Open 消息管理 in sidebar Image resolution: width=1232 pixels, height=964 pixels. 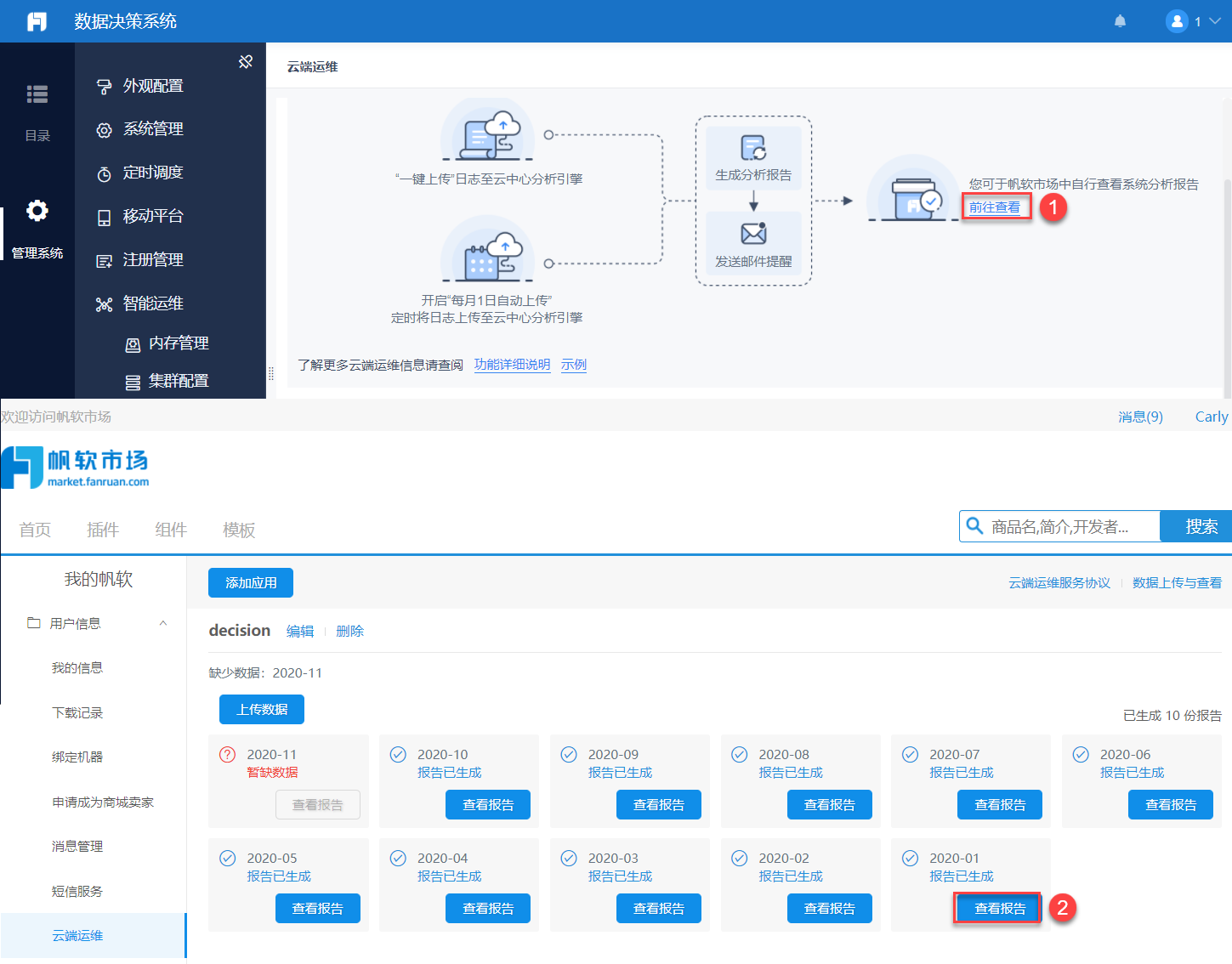point(77,846)
